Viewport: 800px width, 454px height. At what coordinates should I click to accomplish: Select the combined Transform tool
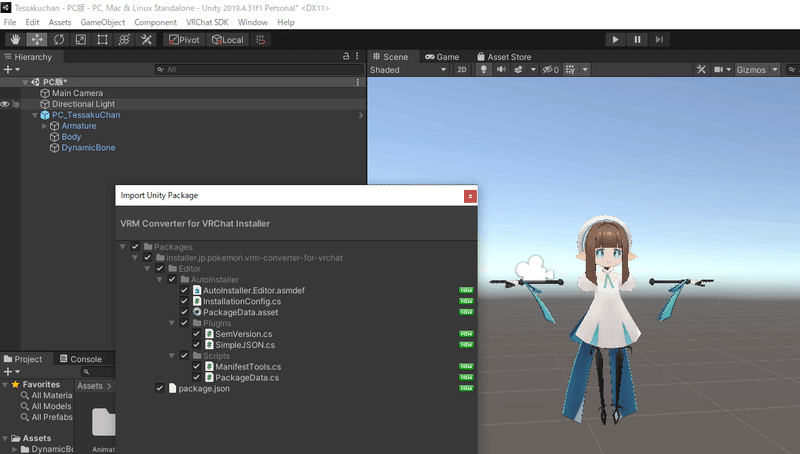[124, 40]
